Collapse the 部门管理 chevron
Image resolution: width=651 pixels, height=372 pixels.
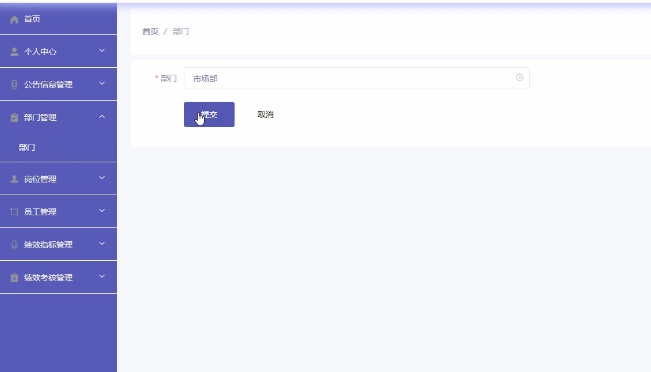pyautogui.click(x=102, y=117)
